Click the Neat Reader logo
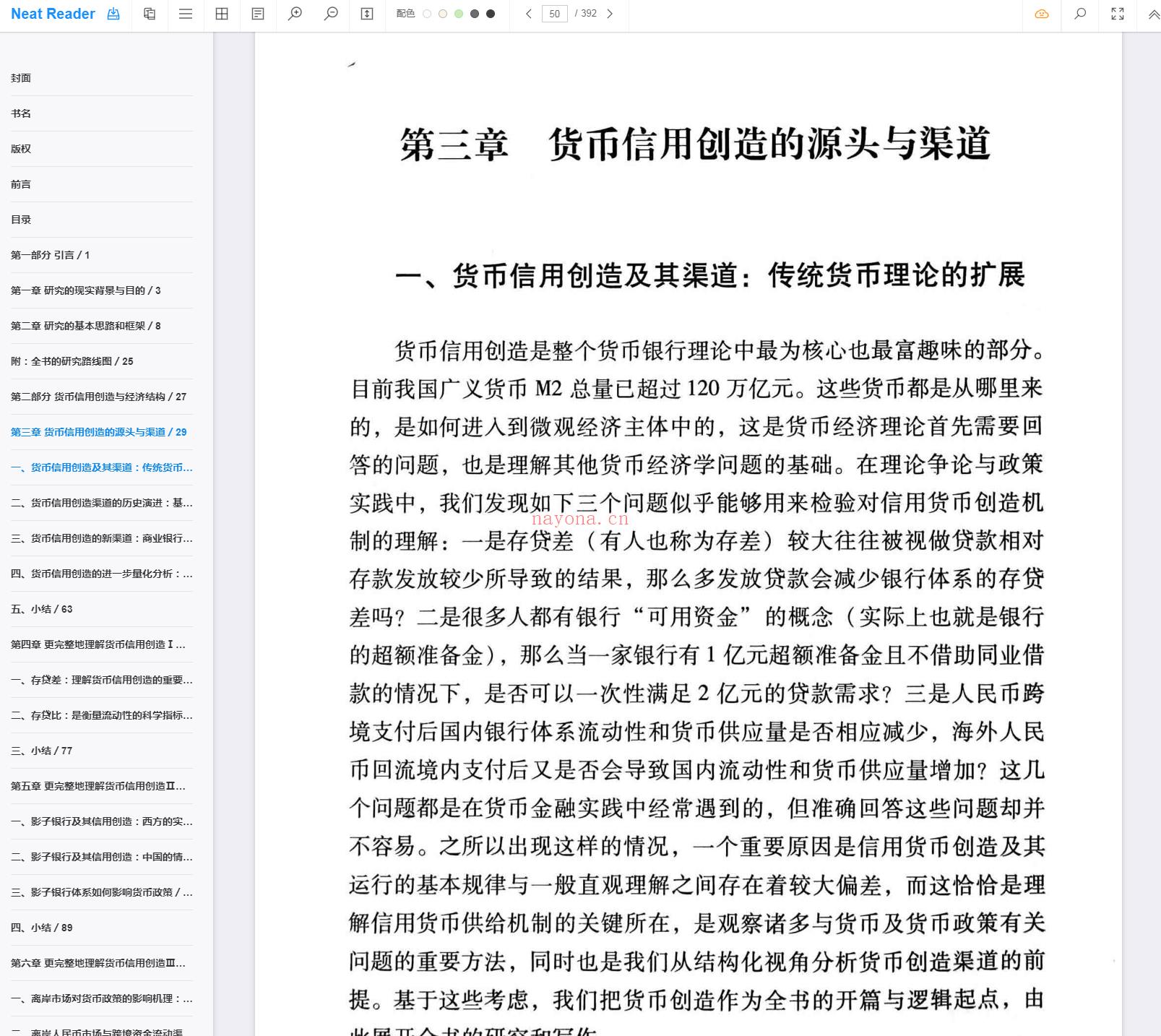 pyautogui.click(x=53, y=14)
